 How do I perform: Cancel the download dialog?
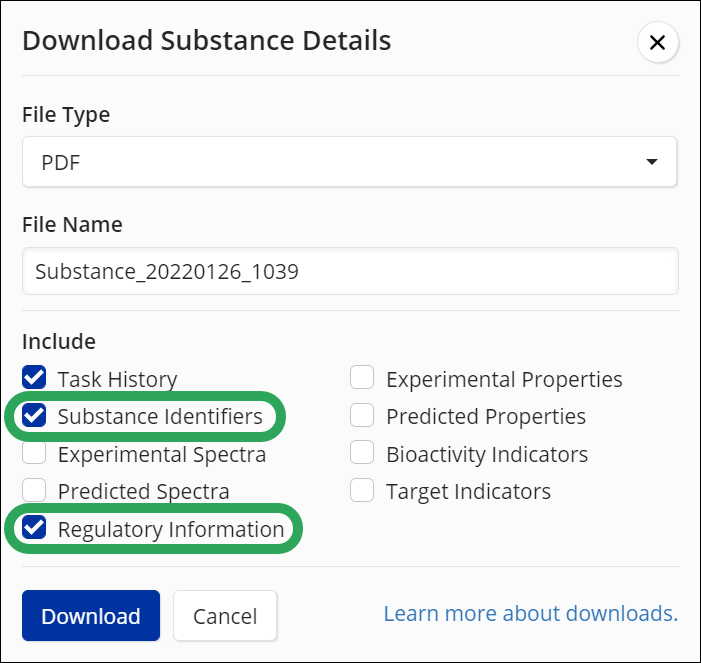[x=225, y=616]
